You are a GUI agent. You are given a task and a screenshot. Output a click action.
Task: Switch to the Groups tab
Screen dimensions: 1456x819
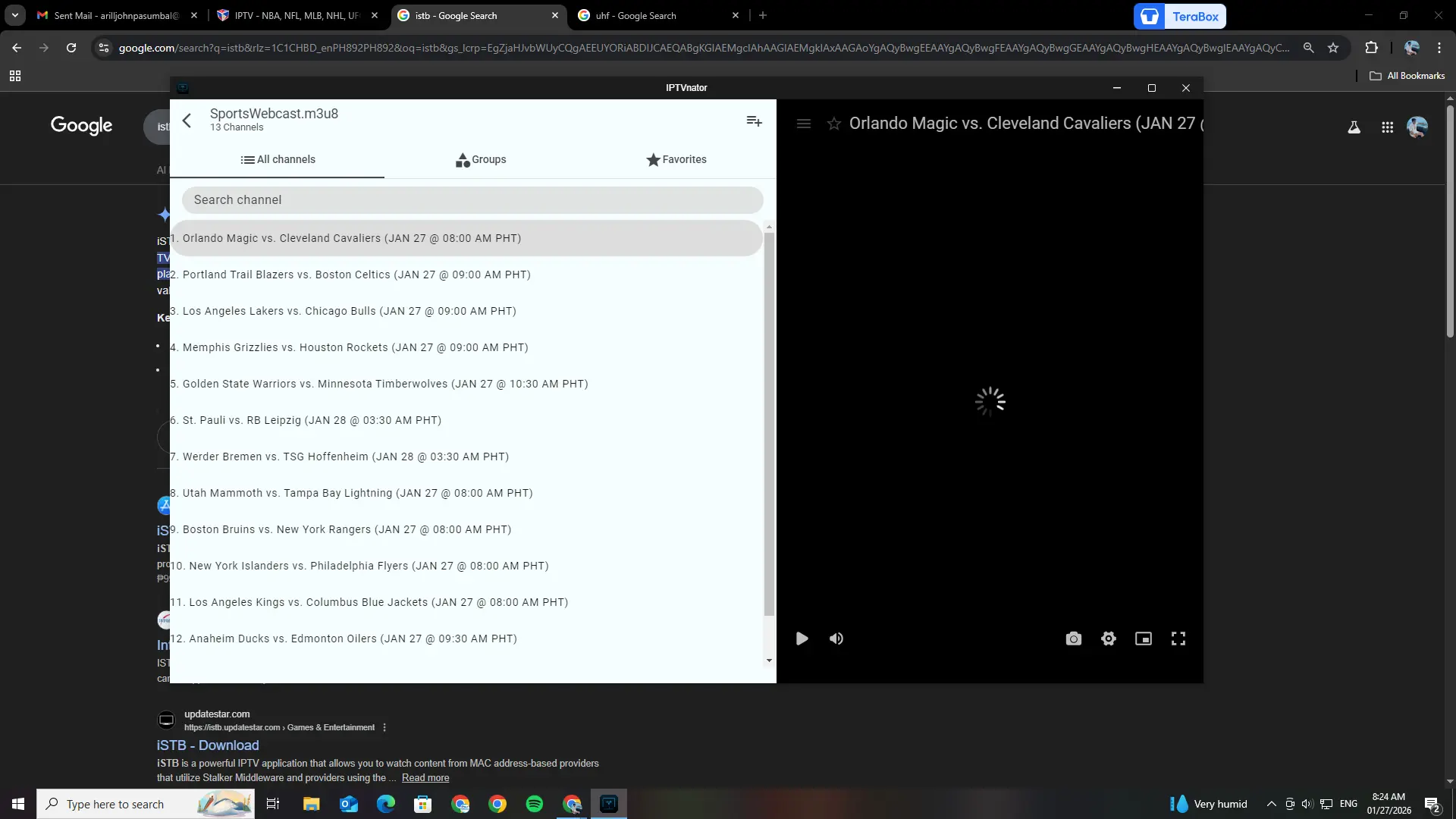[x=481, y=159]
